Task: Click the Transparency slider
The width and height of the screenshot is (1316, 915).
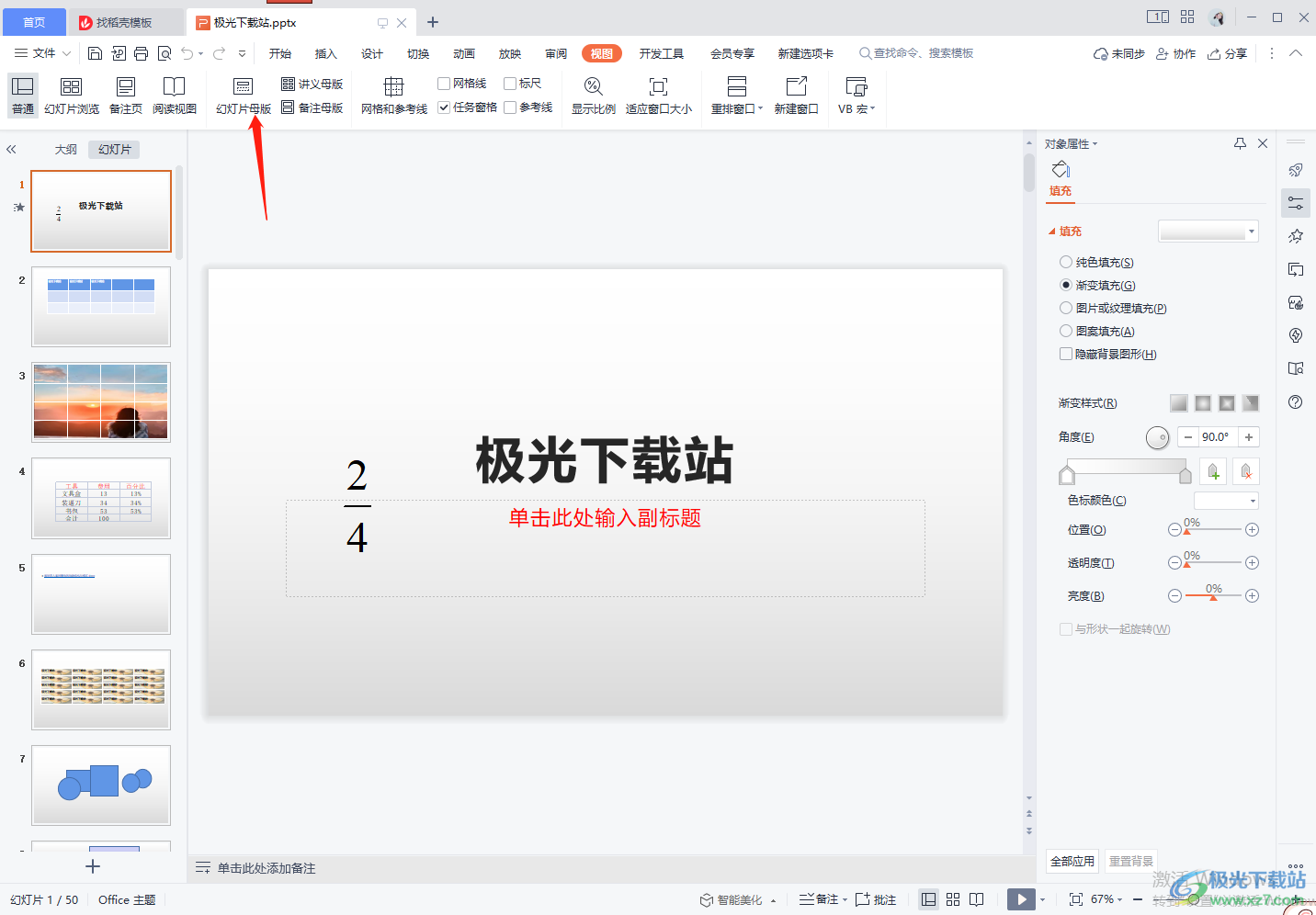Action: tap(1213, 562)
